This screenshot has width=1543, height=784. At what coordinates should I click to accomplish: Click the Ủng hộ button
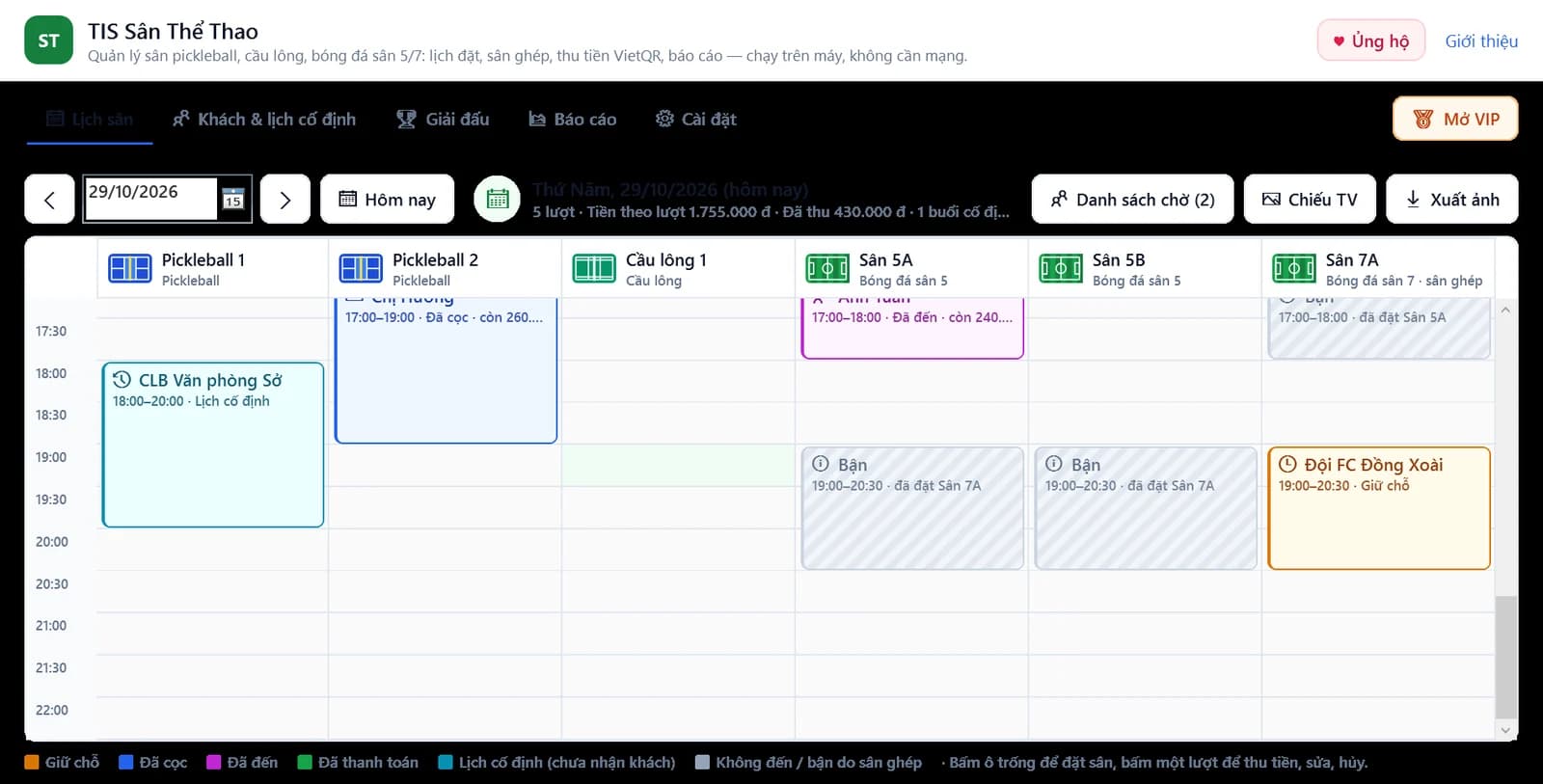1371,41
